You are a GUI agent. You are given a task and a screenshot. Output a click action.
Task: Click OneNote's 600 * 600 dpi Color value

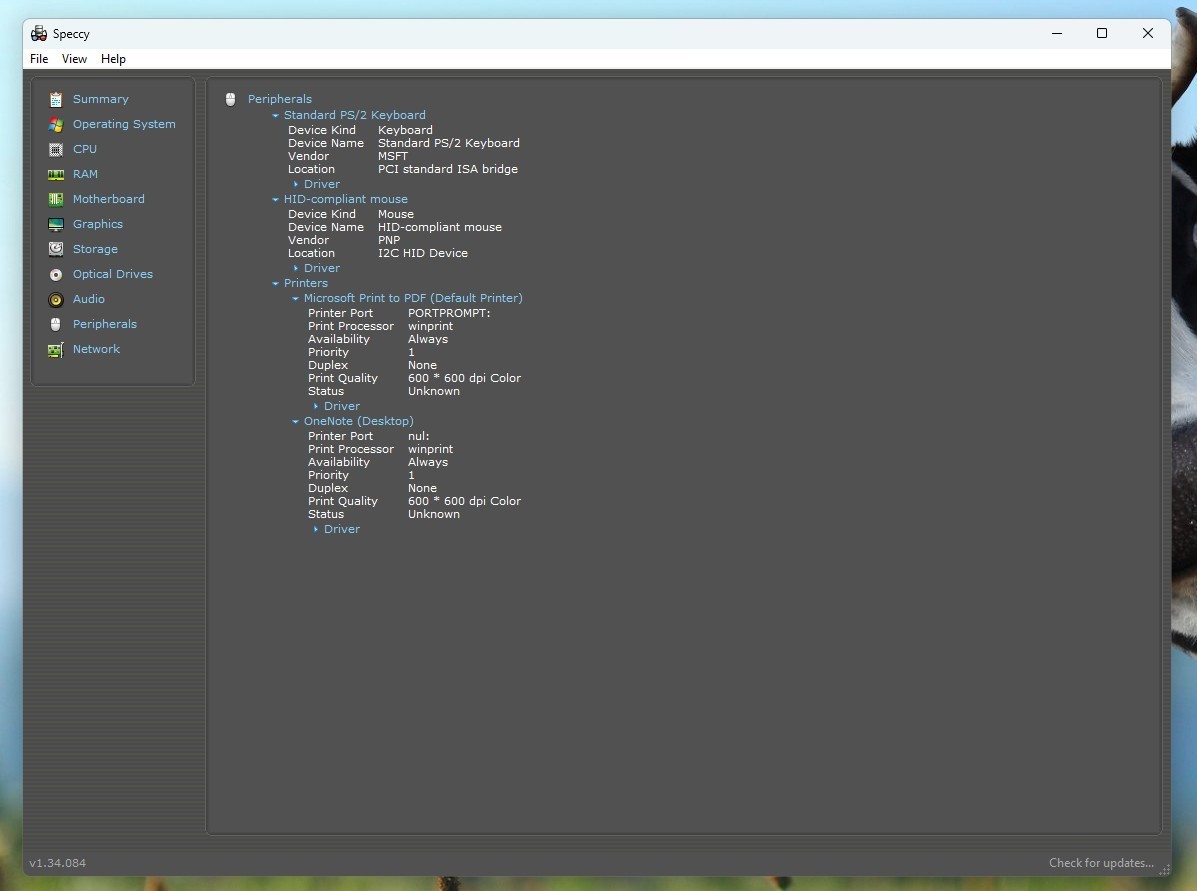464,502
